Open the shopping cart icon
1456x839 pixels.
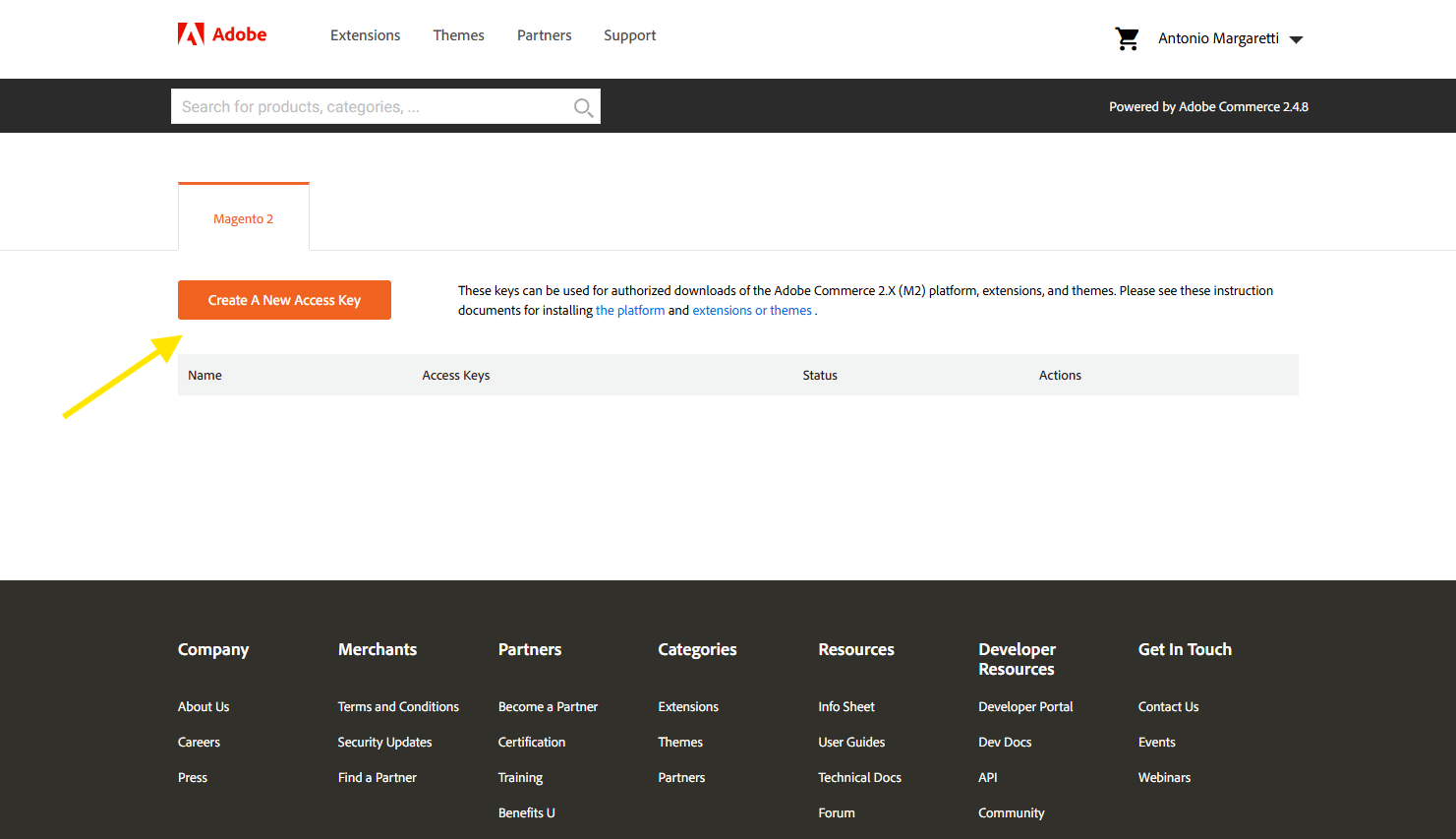coord(1127,38)
